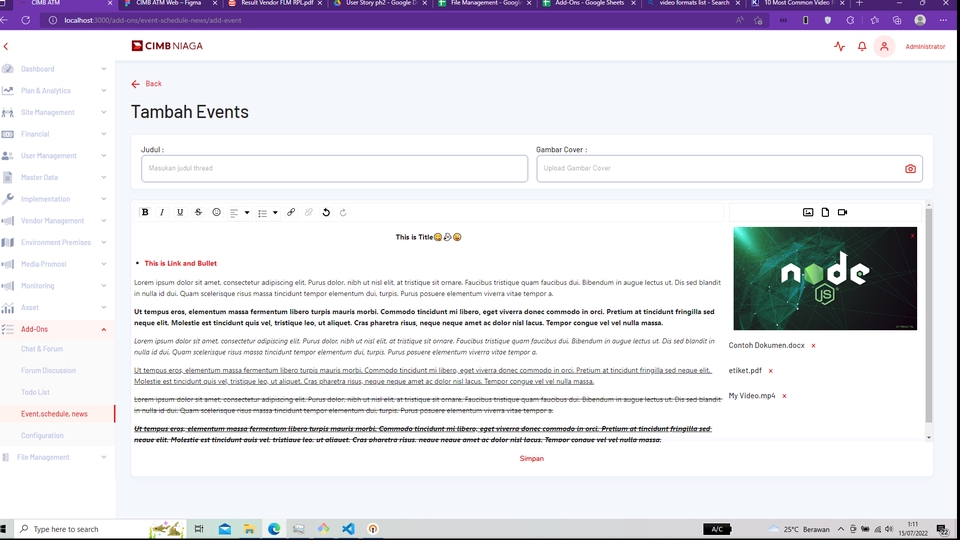Image resolution: width=960 pixels, height=540 pixels.
Task: Apply strikethrough formatting
Action: pyautogui.click(x=198, y=212)
